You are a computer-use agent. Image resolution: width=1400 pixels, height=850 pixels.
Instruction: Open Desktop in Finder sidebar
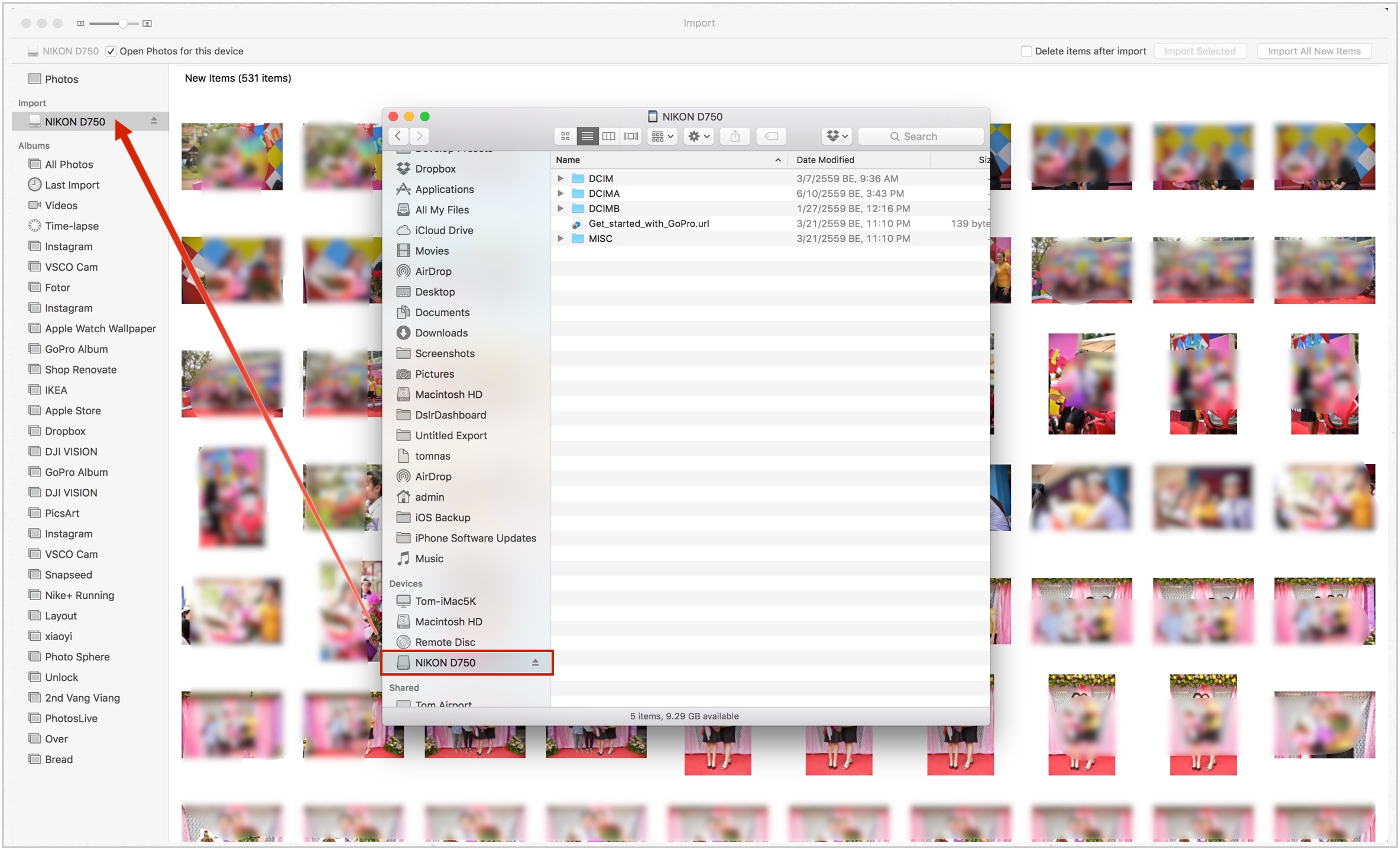pyautogui.click(x=435, y=291)
